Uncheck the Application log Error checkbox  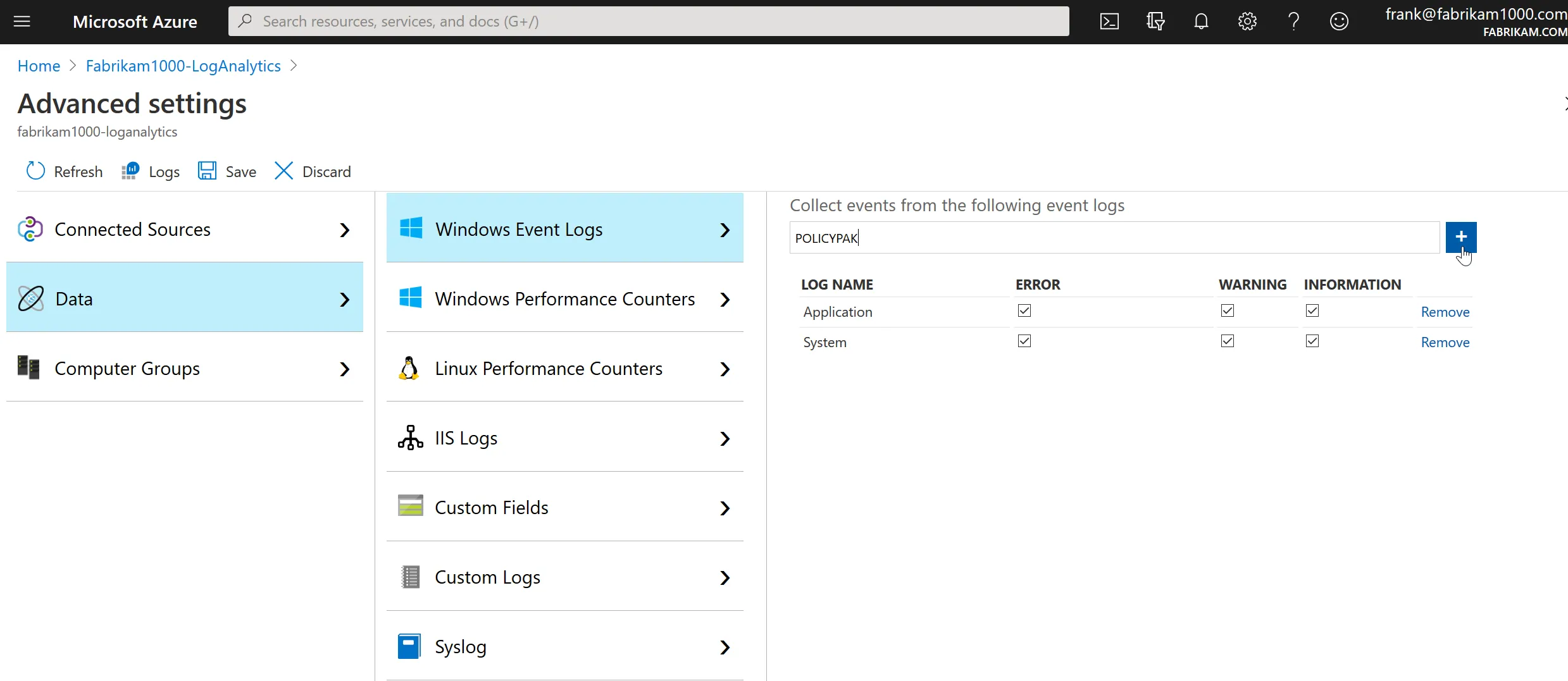click(x=1024, y=310)
